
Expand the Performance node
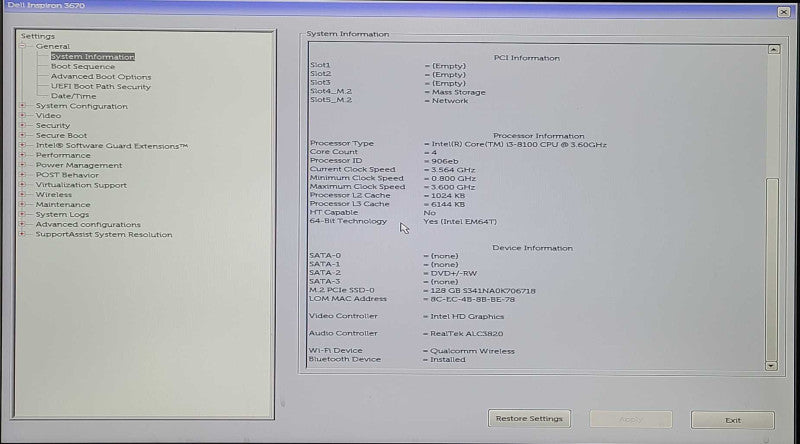22,155
